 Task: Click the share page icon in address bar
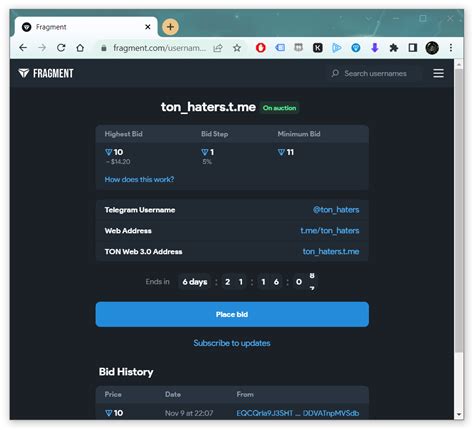point(218,48)
